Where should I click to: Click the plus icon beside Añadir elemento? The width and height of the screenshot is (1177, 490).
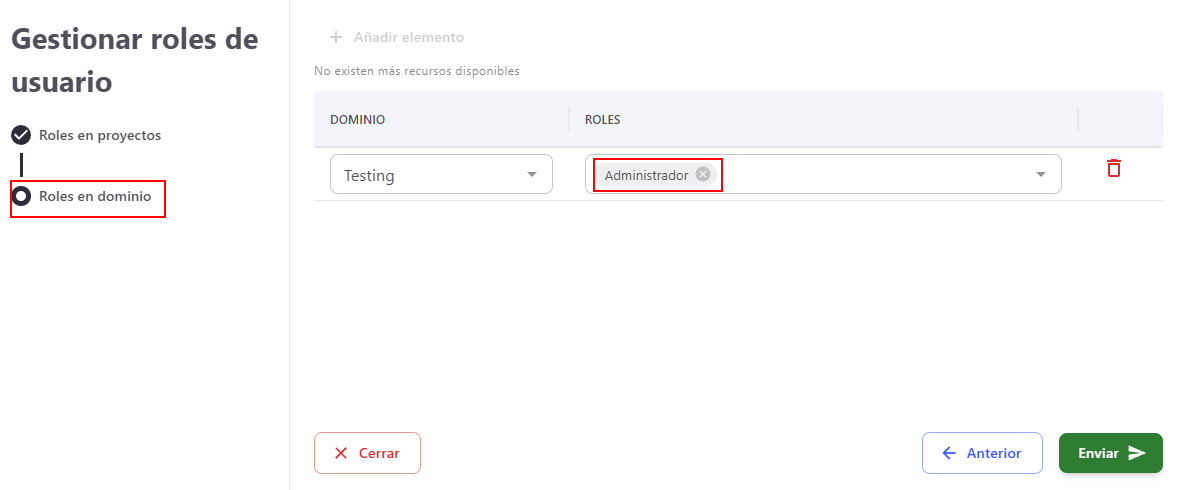coord(336,38)
